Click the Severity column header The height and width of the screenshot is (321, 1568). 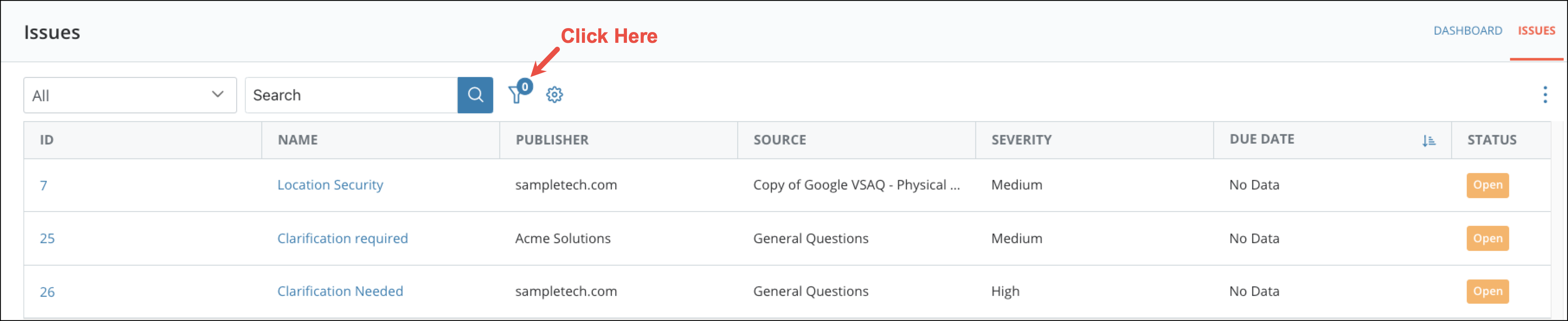click(x=1021, y=140)
